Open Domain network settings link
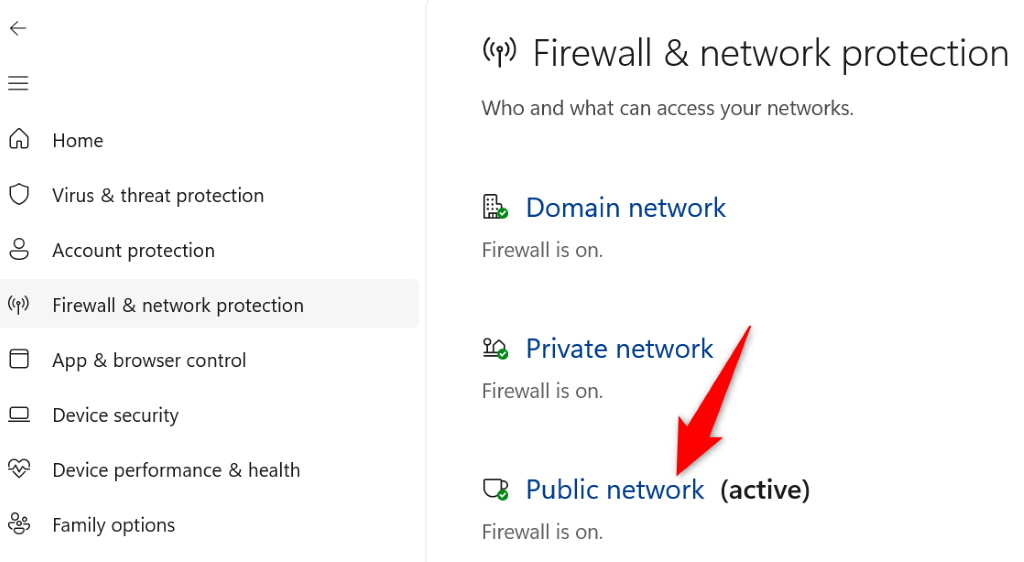This screenshot has width=1024, height=562. pos(625,208)
